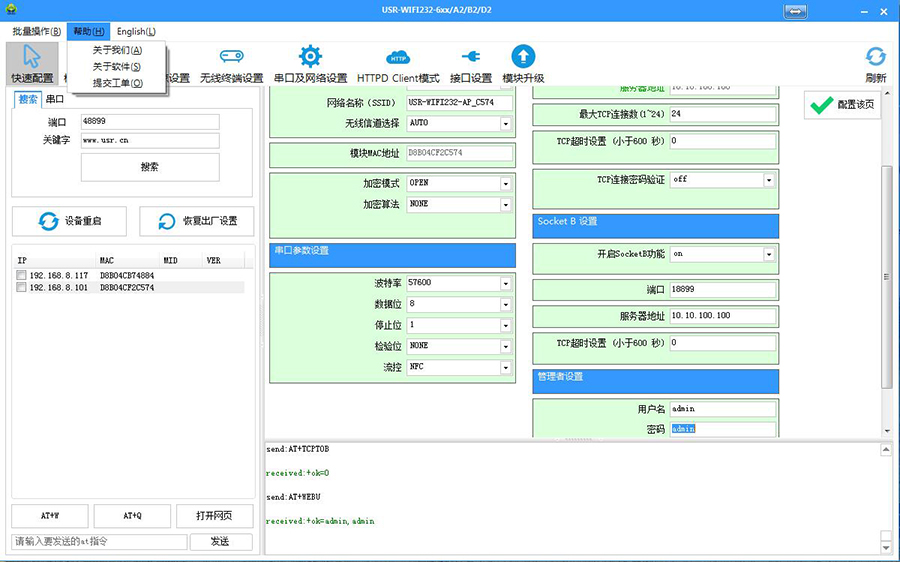900x562 pixels.
Task: Select the 快速配置 quick config cursor icon
Action: pyautogui.click(x=32, y=58)
